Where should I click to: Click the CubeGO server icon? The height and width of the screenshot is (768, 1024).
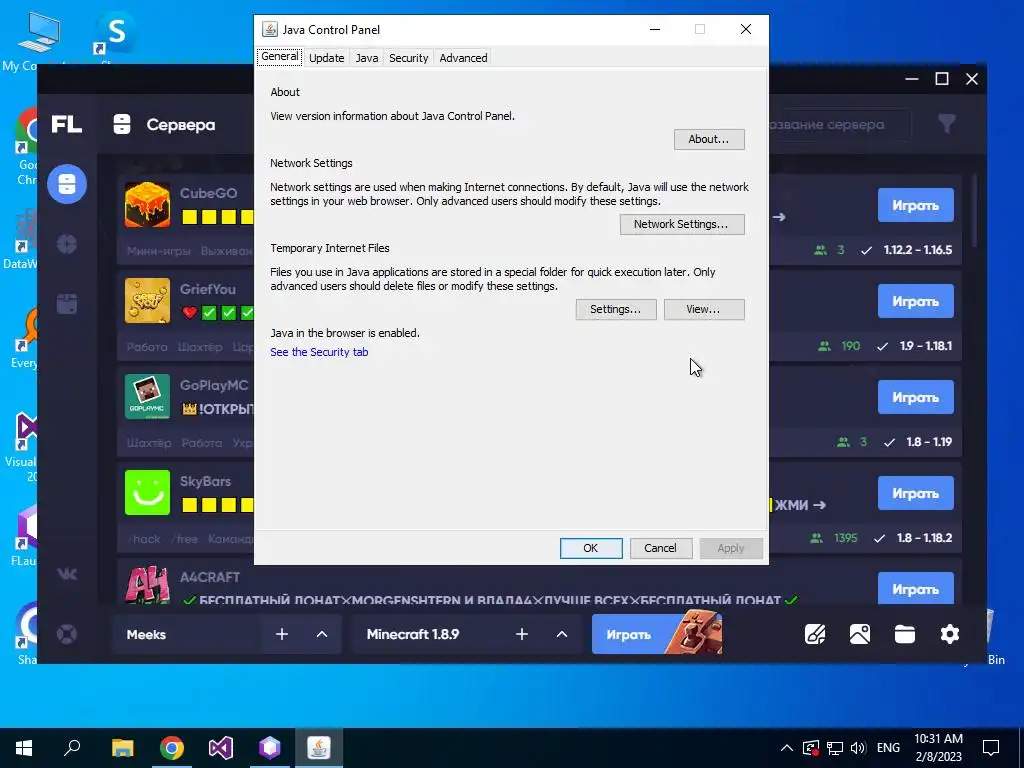pos(148,204)
